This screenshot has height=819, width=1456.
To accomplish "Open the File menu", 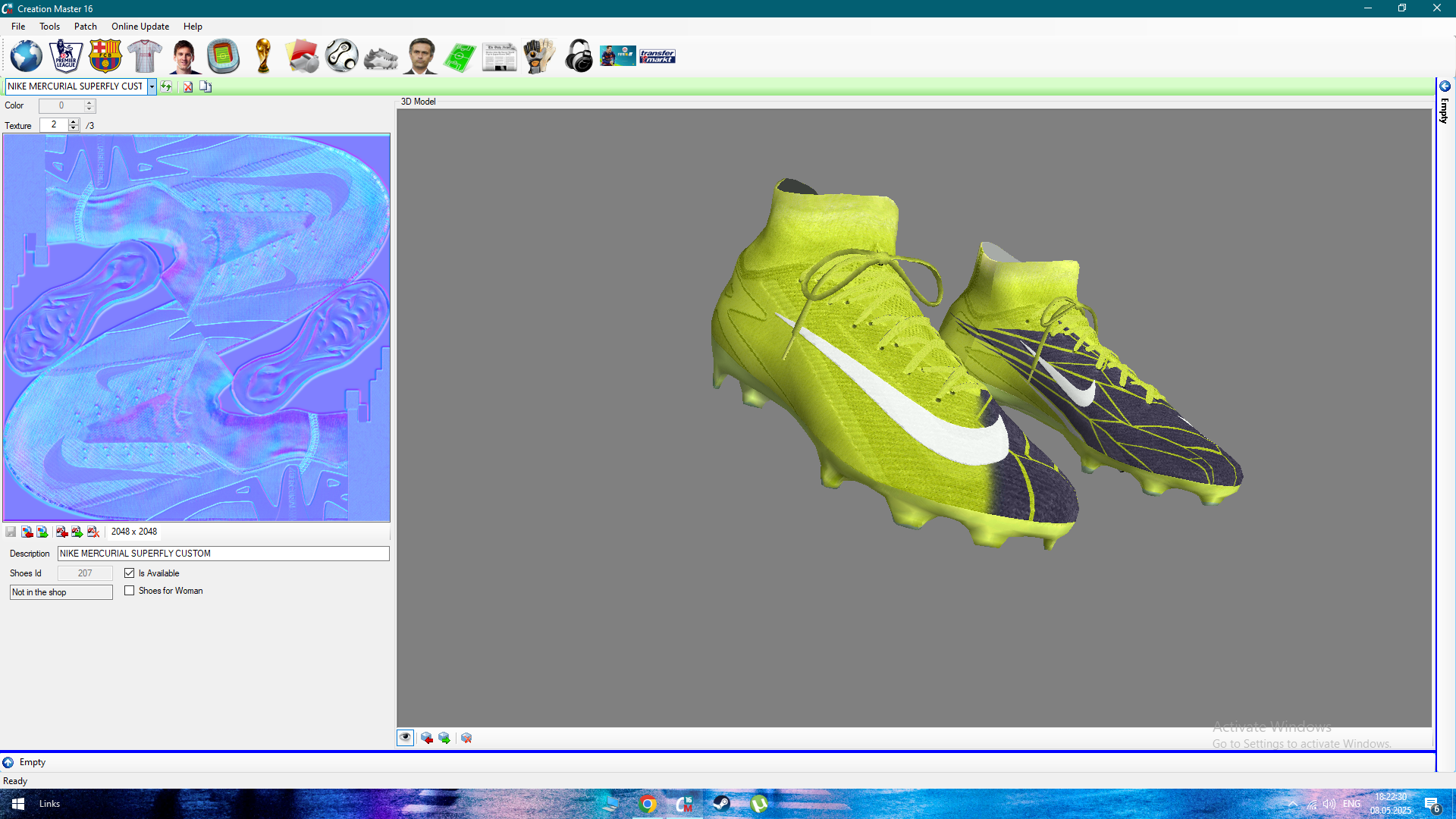I will click(18, 26).
